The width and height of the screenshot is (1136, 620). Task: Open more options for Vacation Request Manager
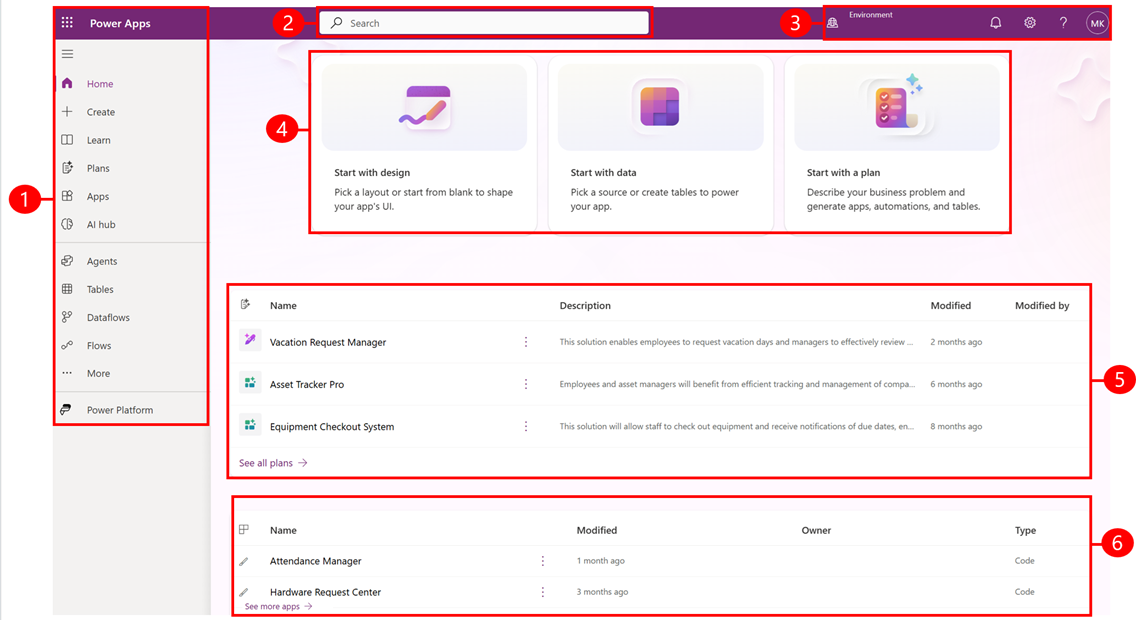coord(526,342)
